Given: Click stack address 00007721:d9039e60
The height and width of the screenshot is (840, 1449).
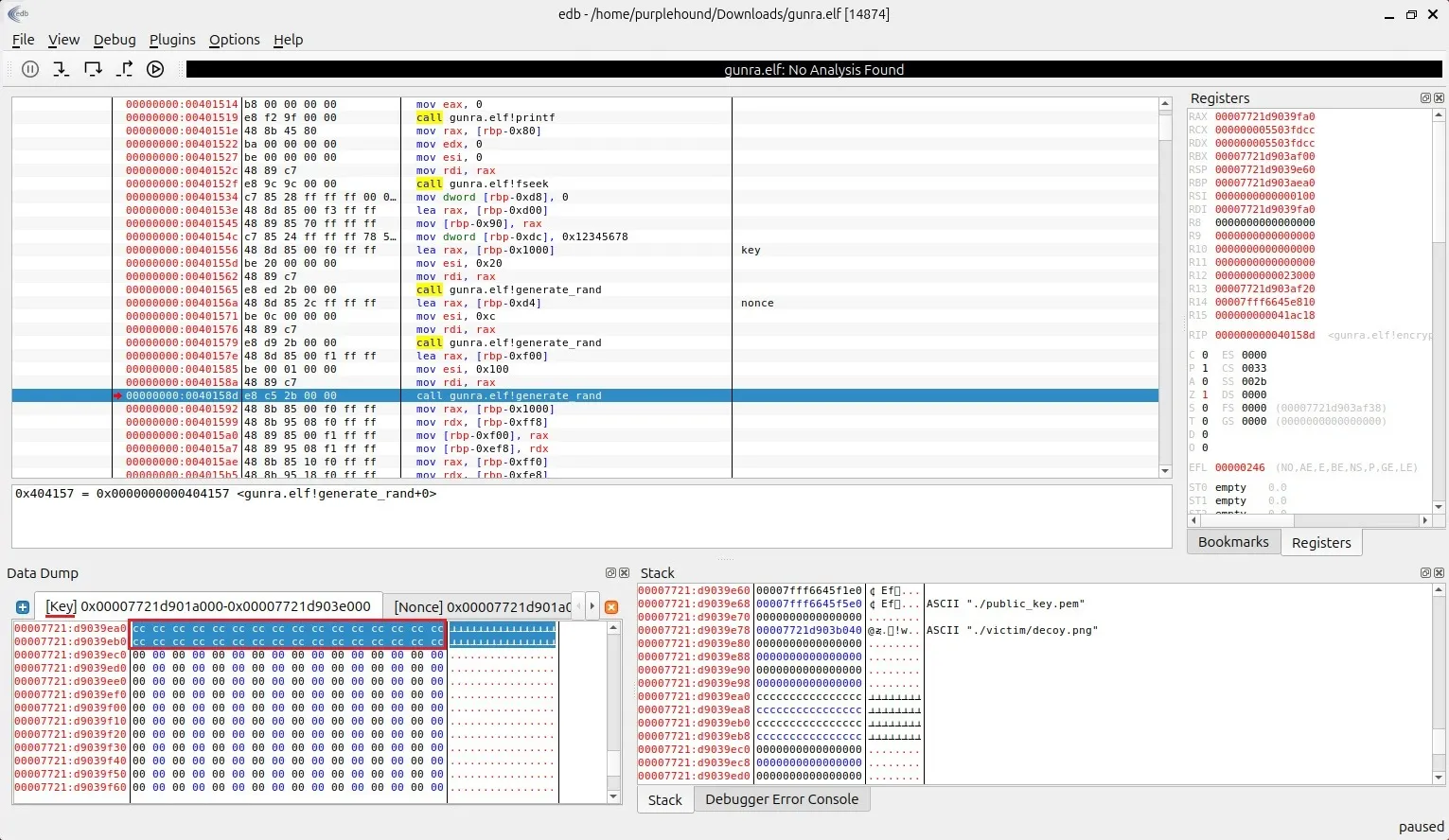Looking at the screenshot, I should point(694,590).
